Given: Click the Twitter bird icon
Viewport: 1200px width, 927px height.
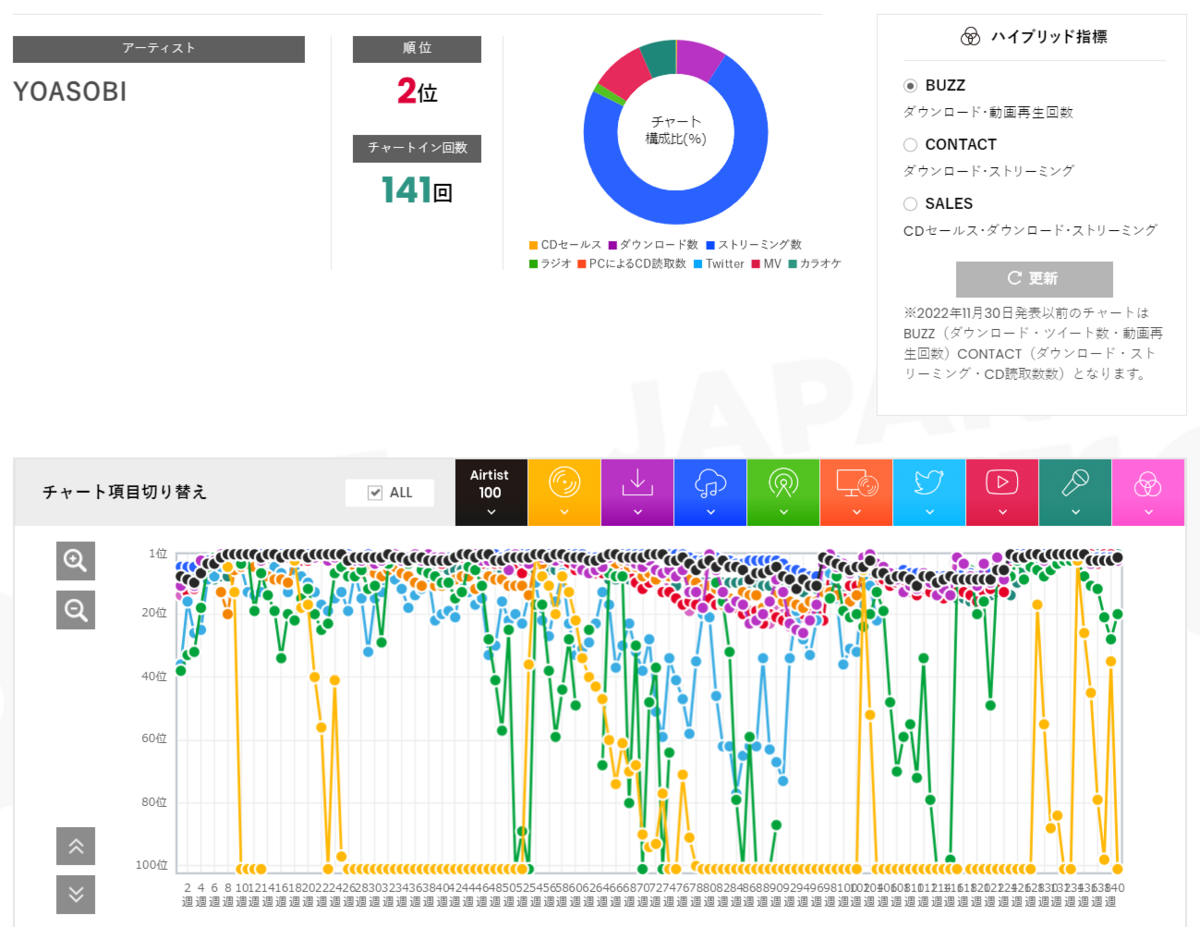Looking at the screenshot, I should pos(929,483).
